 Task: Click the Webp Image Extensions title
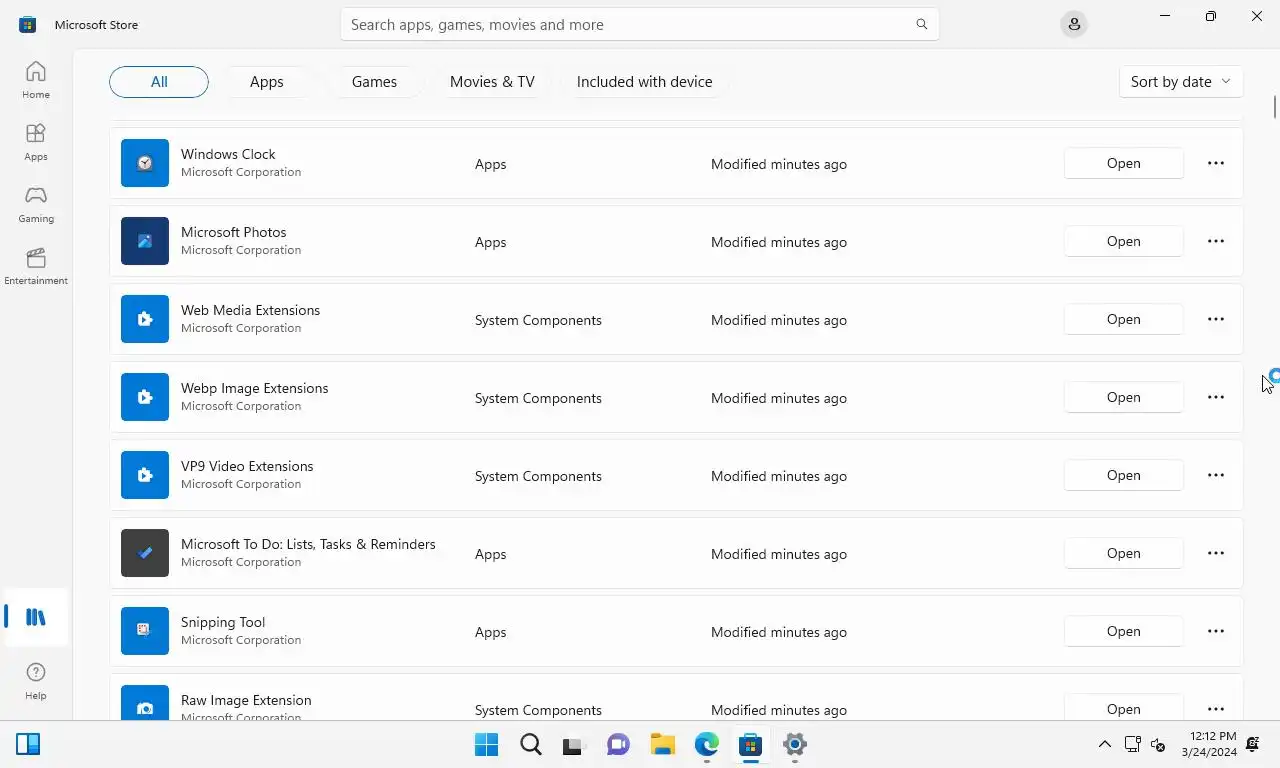(x=254, y=388)
